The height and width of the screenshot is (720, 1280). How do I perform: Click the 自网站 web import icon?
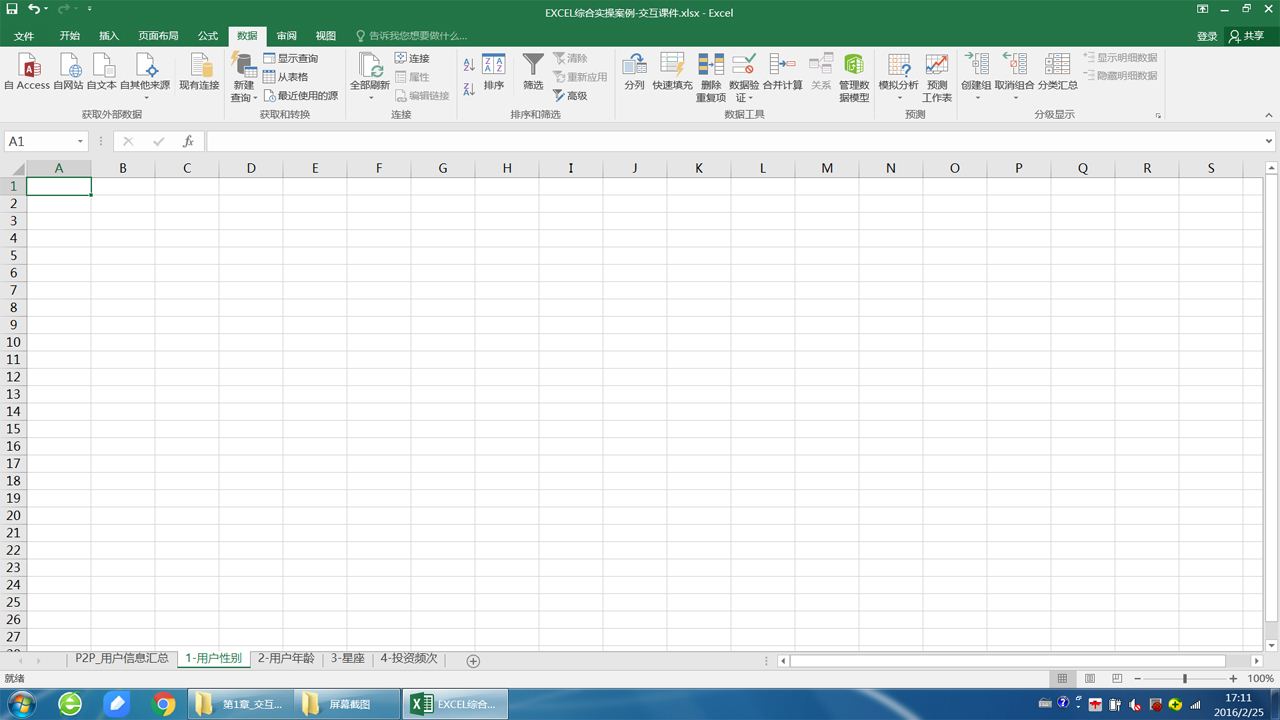tap(69, 72)
